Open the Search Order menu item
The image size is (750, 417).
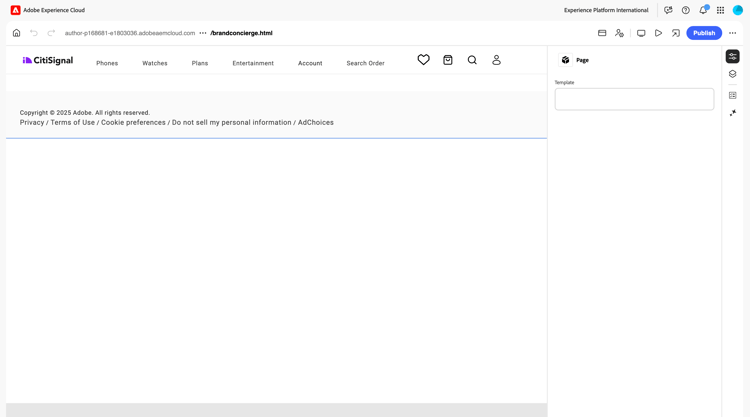pyautogui.click(x=365, y=63)
